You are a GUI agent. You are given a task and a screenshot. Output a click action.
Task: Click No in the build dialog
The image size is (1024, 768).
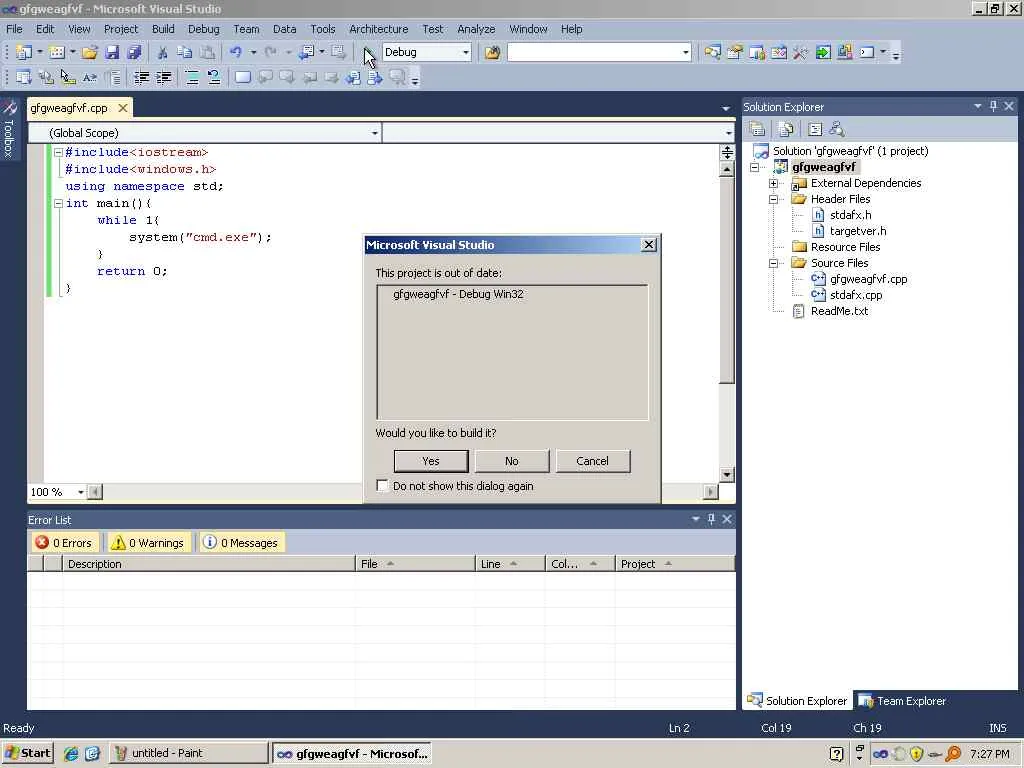(512, 461)
